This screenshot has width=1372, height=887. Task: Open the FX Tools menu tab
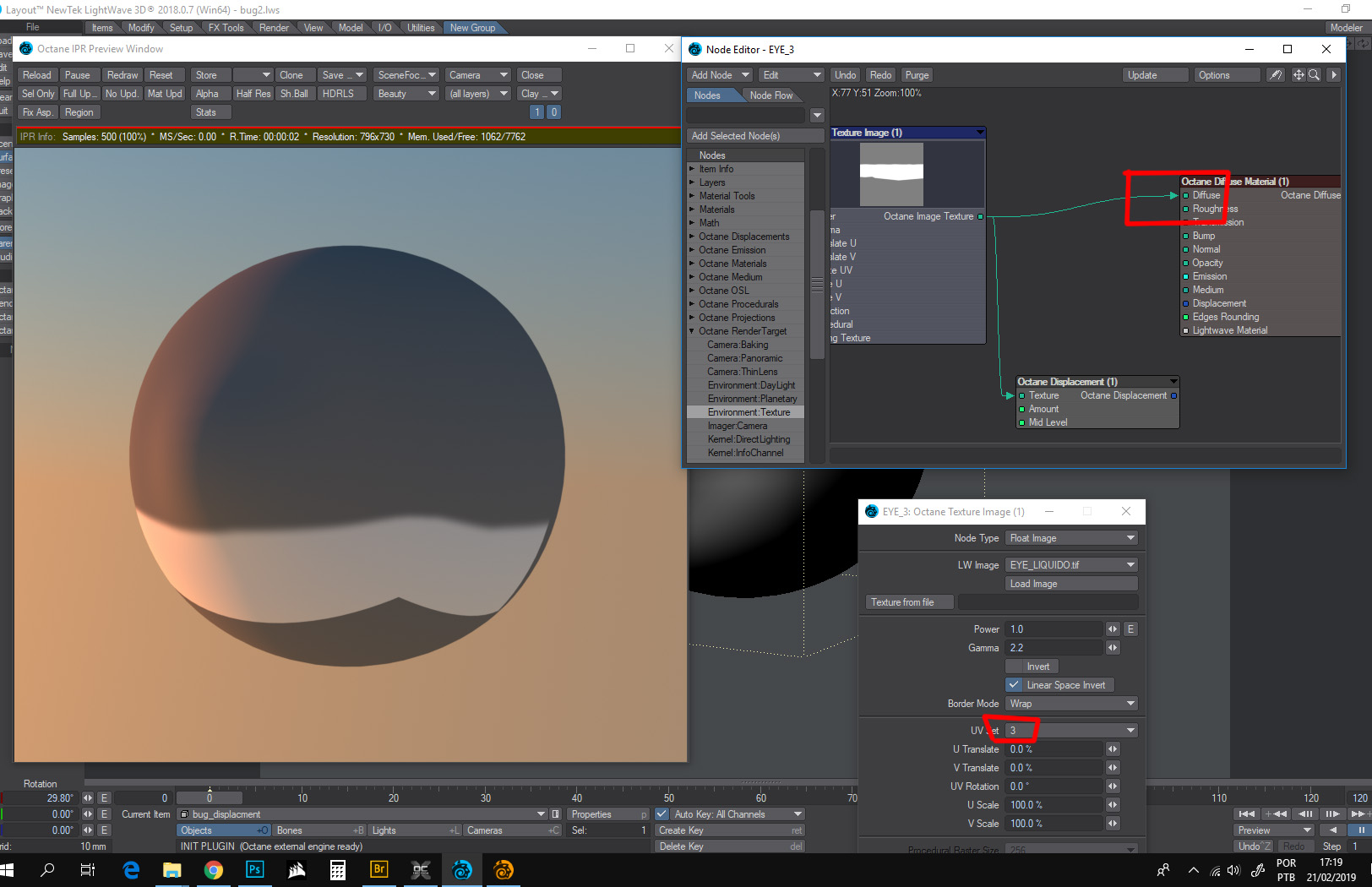226,28
